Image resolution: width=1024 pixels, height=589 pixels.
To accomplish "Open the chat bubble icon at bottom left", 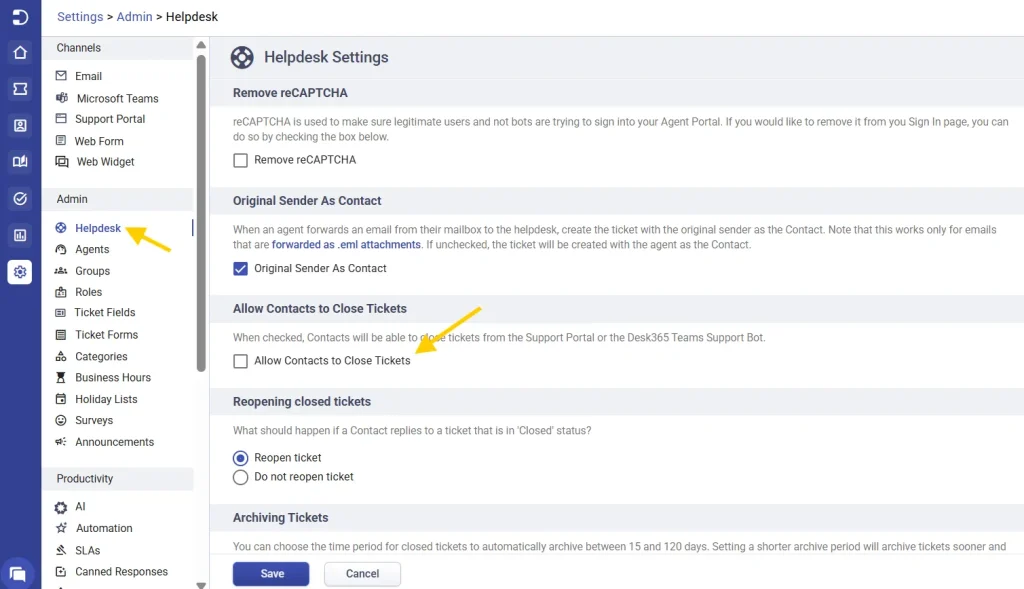I will pos(18,573).
